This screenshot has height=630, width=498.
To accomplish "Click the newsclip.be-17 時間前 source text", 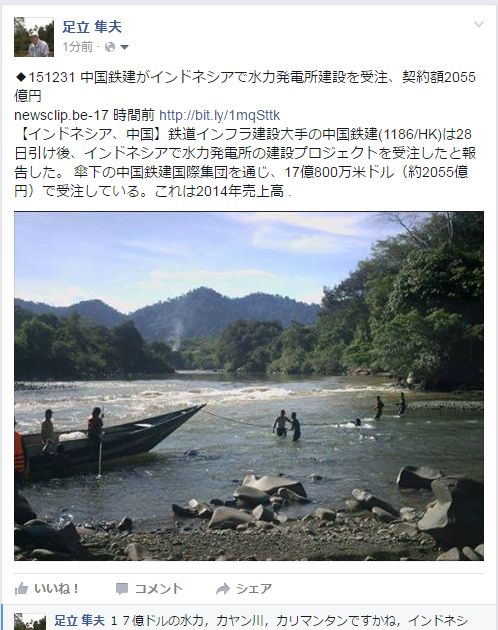I will [x=84, y=116].
